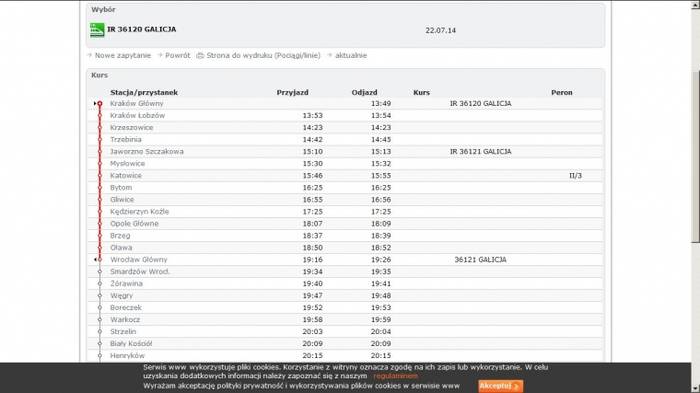Screen dimensions: 700x393
Task: Click date 22.07.14 in the Wybór panel
Action: (x=441, y=30)
